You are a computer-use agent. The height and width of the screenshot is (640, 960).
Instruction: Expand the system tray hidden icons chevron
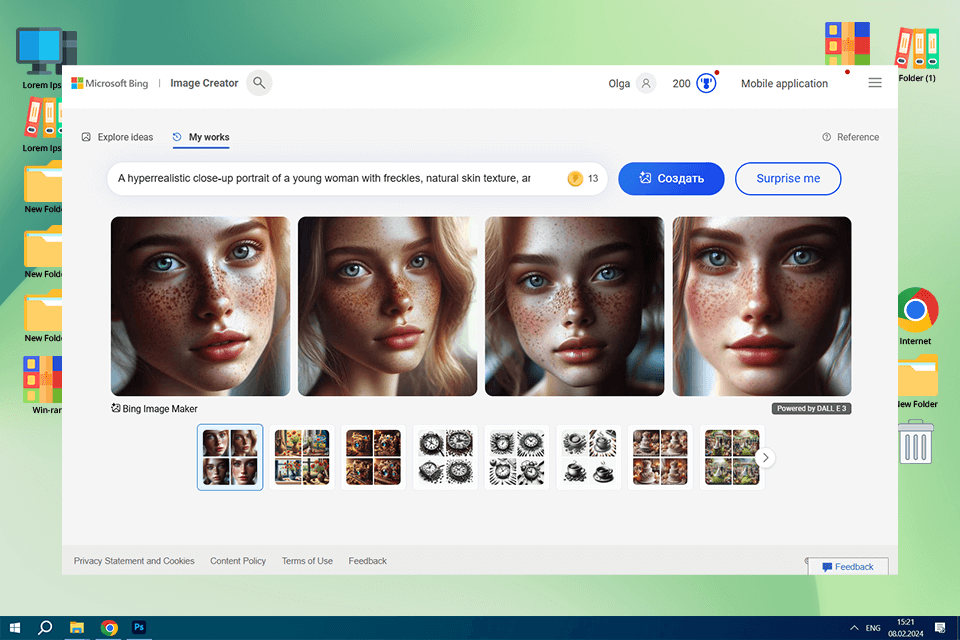pyautogui.click(x=854, y=627)
